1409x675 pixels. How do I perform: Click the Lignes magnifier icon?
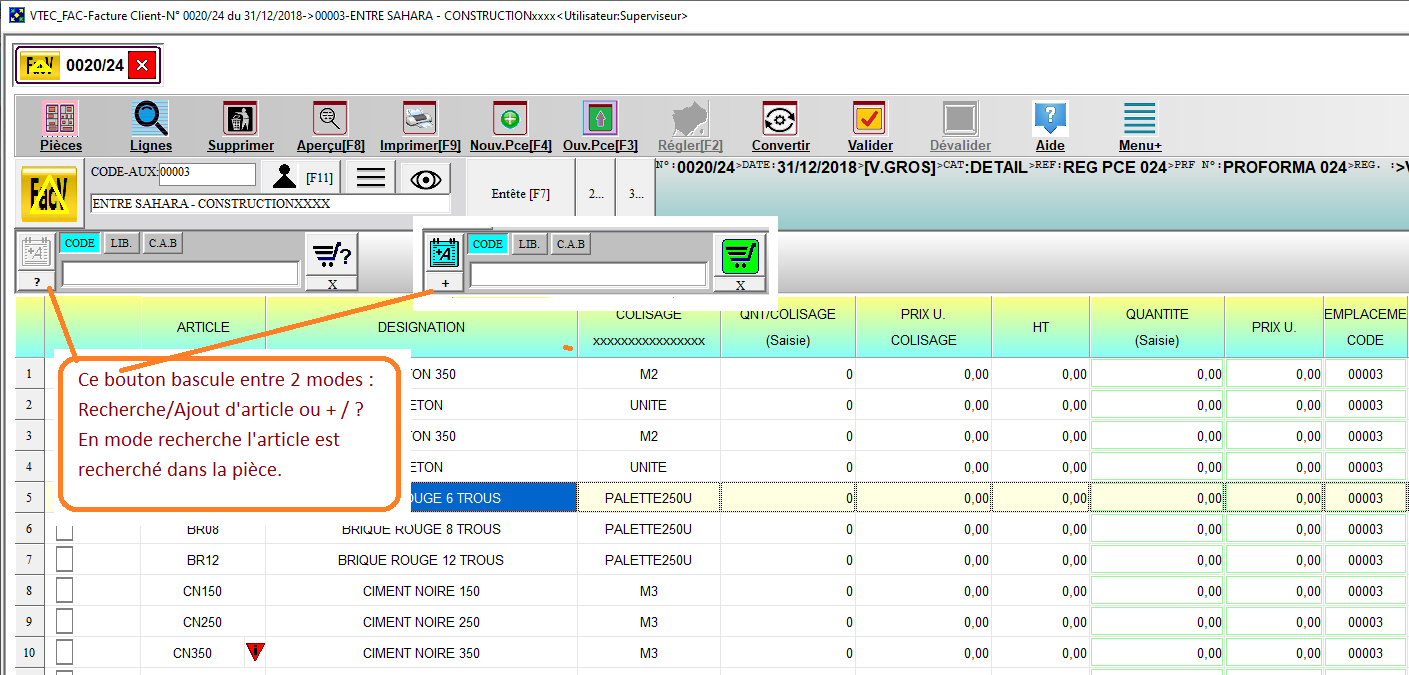coord(151,119)
